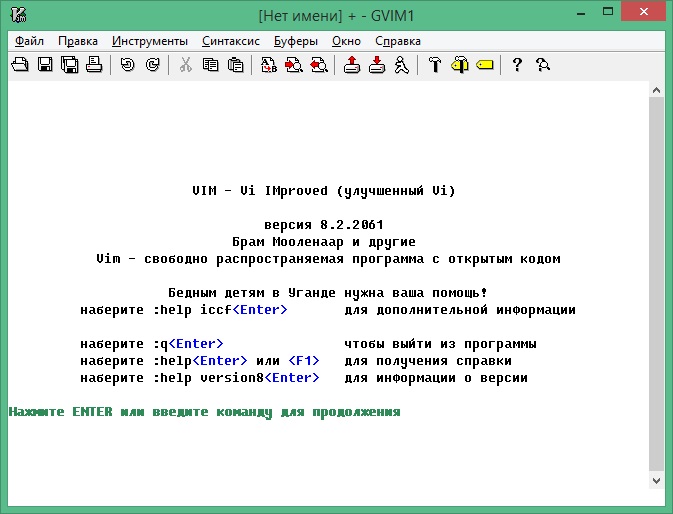Click 'для дополнительной информации' text

(460, 310)
